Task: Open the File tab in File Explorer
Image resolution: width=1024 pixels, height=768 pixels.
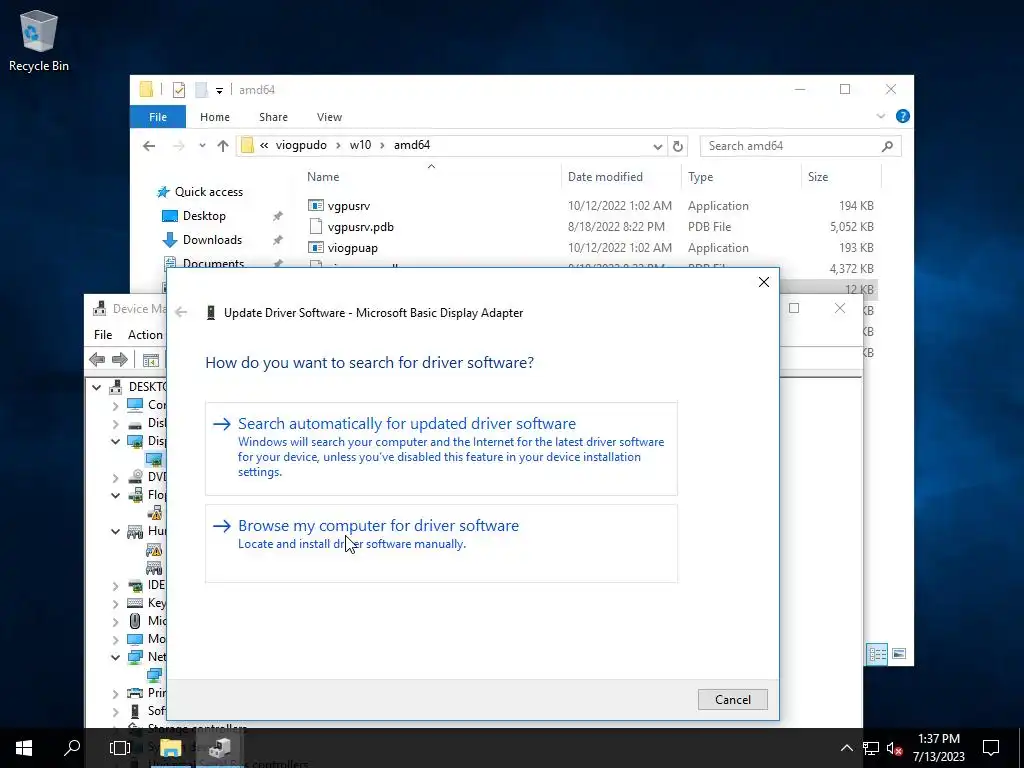Action: (157, 117)
